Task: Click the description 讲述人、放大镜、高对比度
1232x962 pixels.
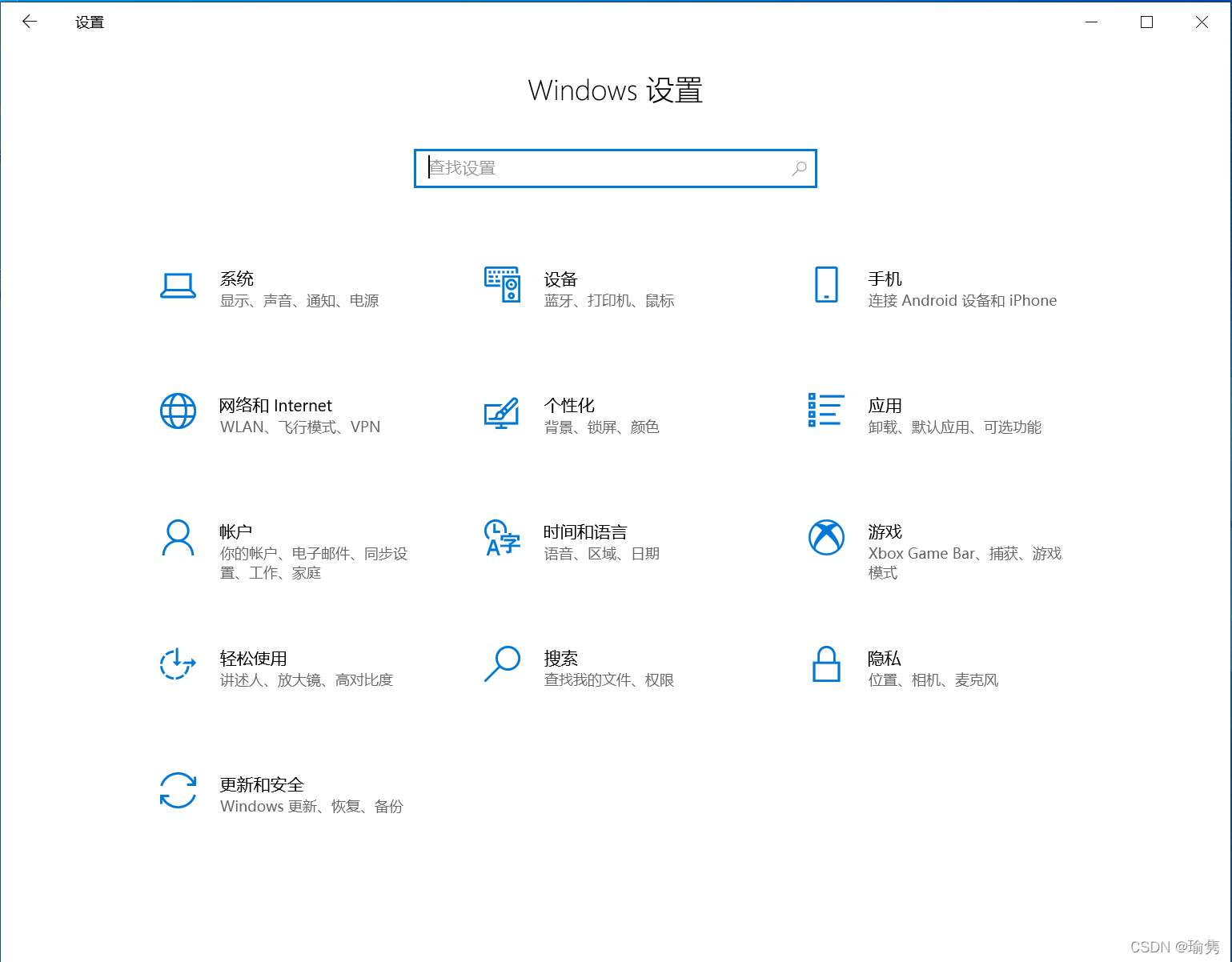Action: [307, 680]
